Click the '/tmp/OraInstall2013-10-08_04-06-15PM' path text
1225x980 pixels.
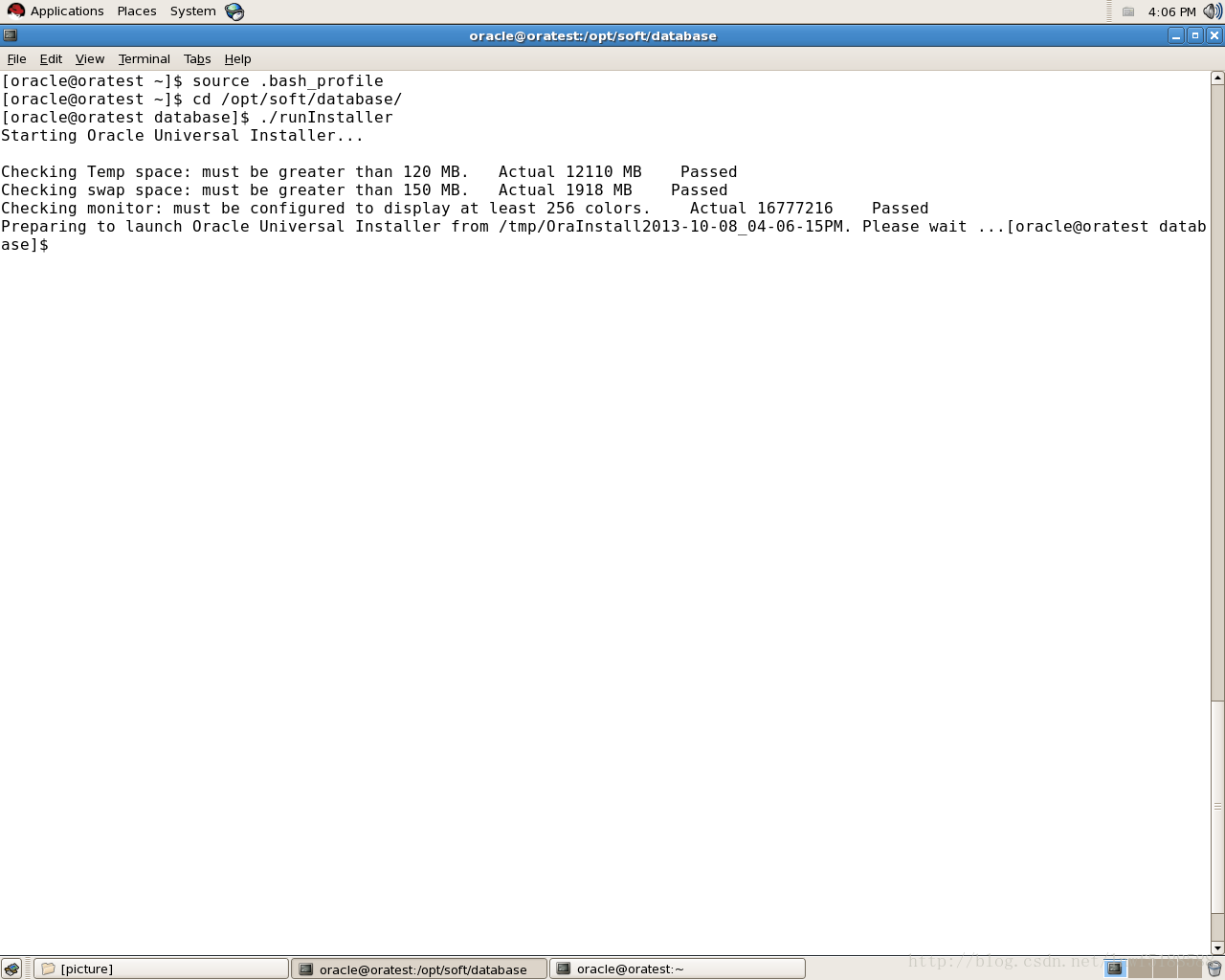click(671, 227)
